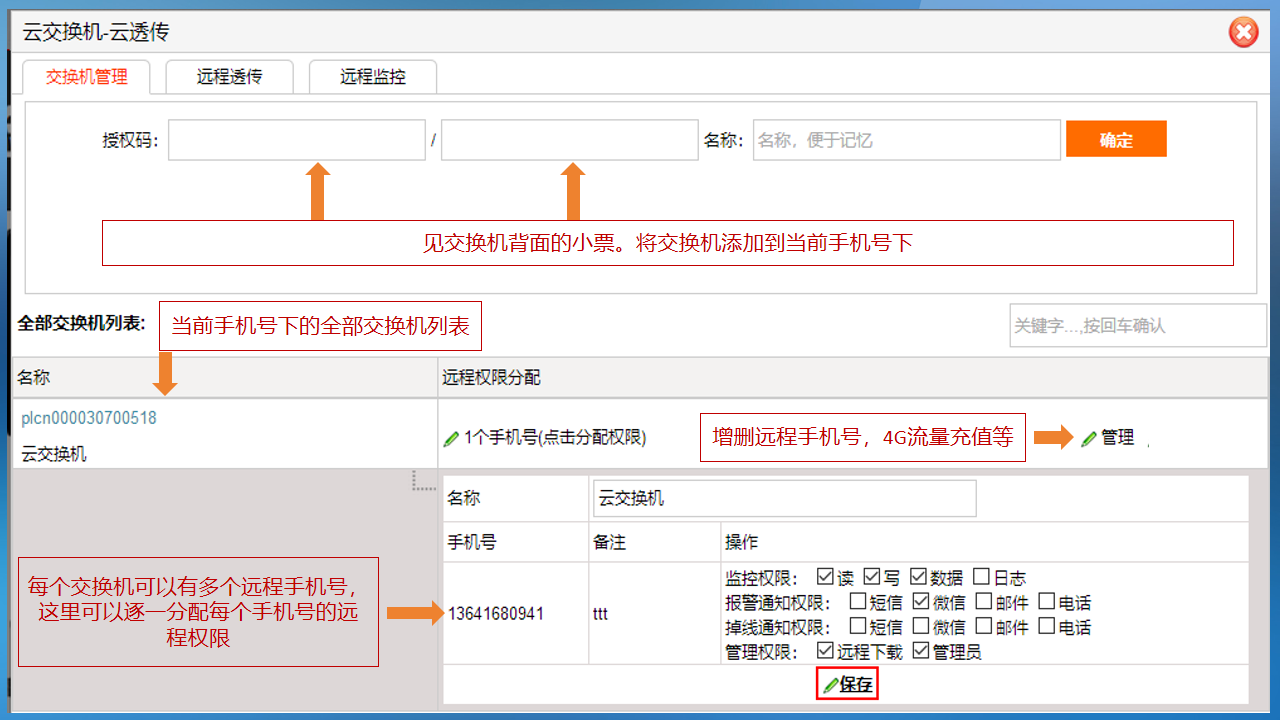Enable 掉线通知权限 微信 checkbox
Viewport: 1280px width, 720px height.
920,627
